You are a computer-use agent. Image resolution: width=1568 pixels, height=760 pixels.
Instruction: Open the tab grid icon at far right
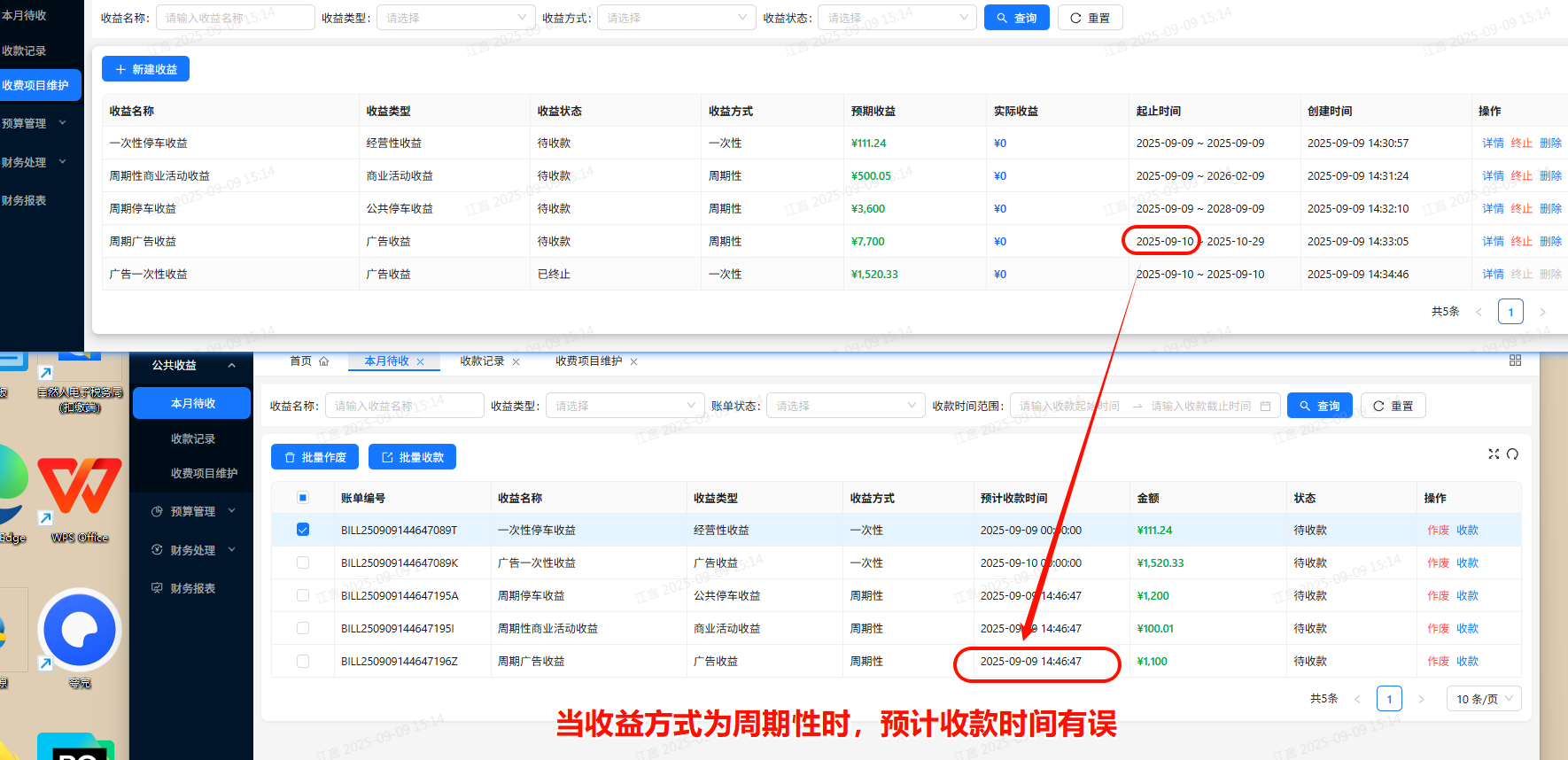[x=1515, y=361]
